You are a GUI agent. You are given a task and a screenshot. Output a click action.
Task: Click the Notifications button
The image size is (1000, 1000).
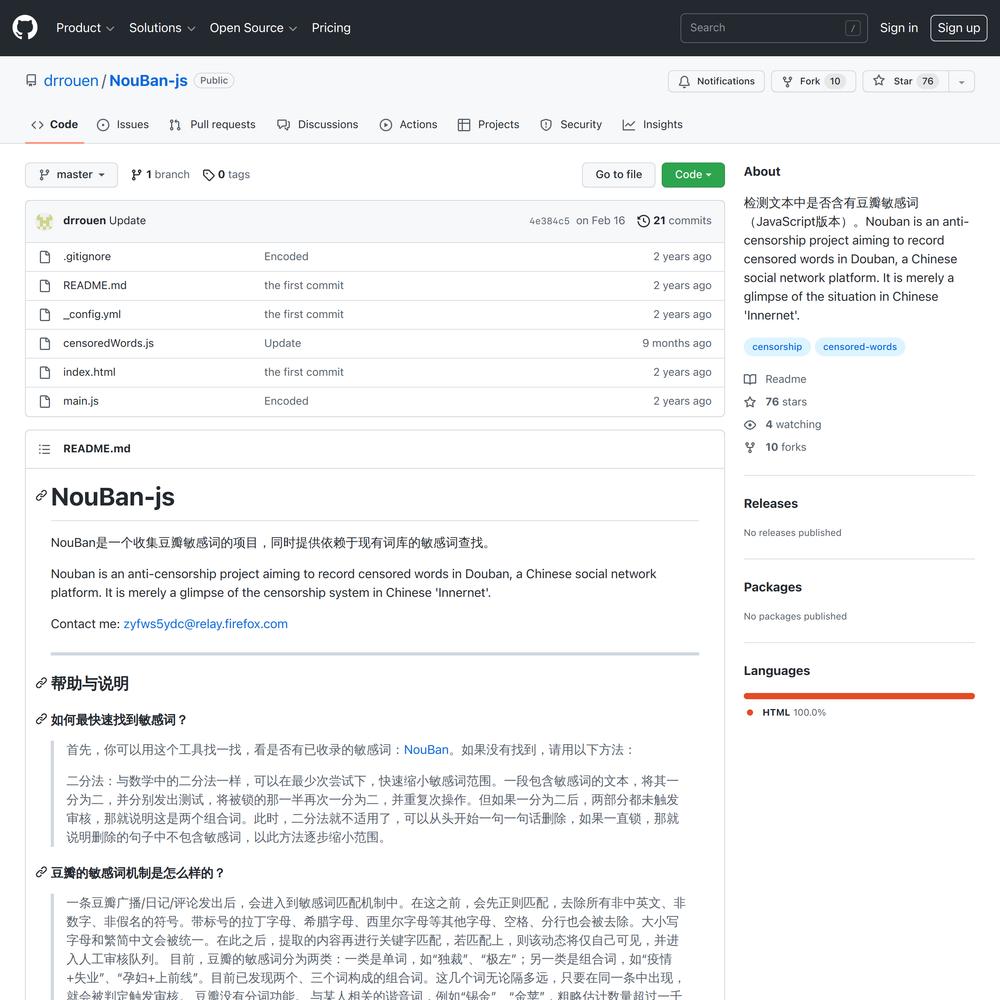[716, 82]
